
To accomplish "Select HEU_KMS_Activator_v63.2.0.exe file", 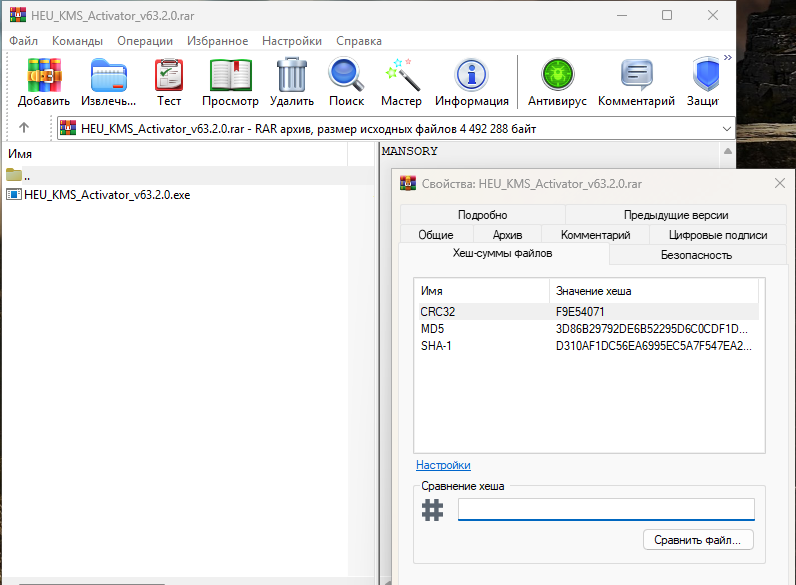I will point(107,194).
